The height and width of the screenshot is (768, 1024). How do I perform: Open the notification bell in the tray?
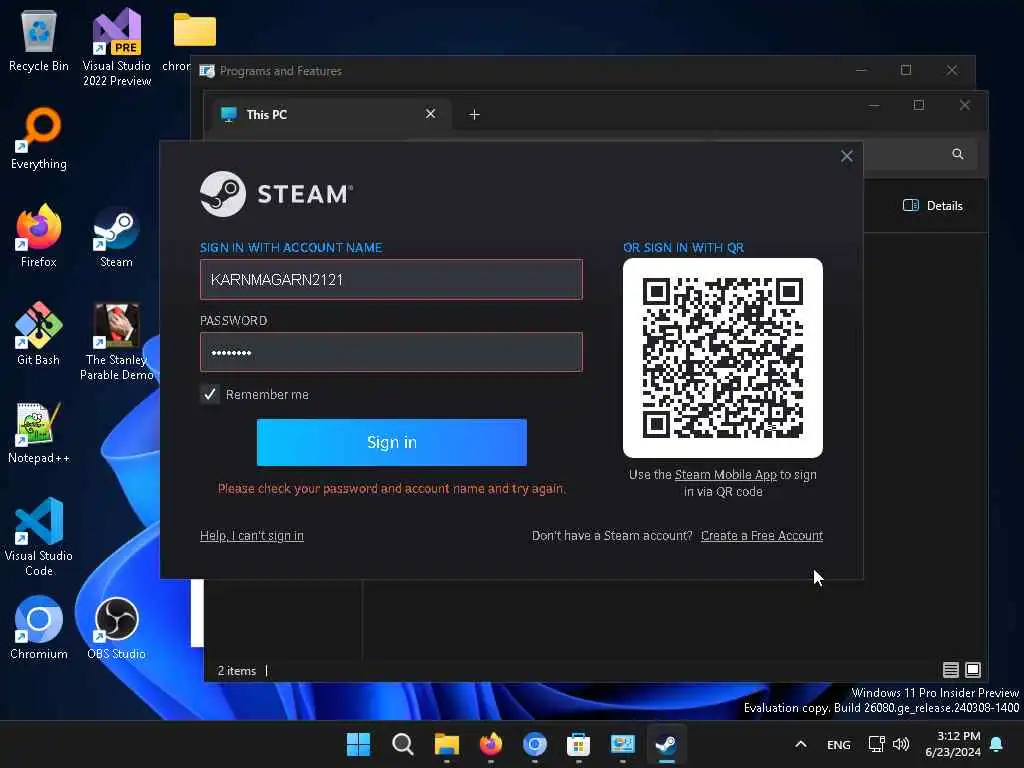point(997,744)
